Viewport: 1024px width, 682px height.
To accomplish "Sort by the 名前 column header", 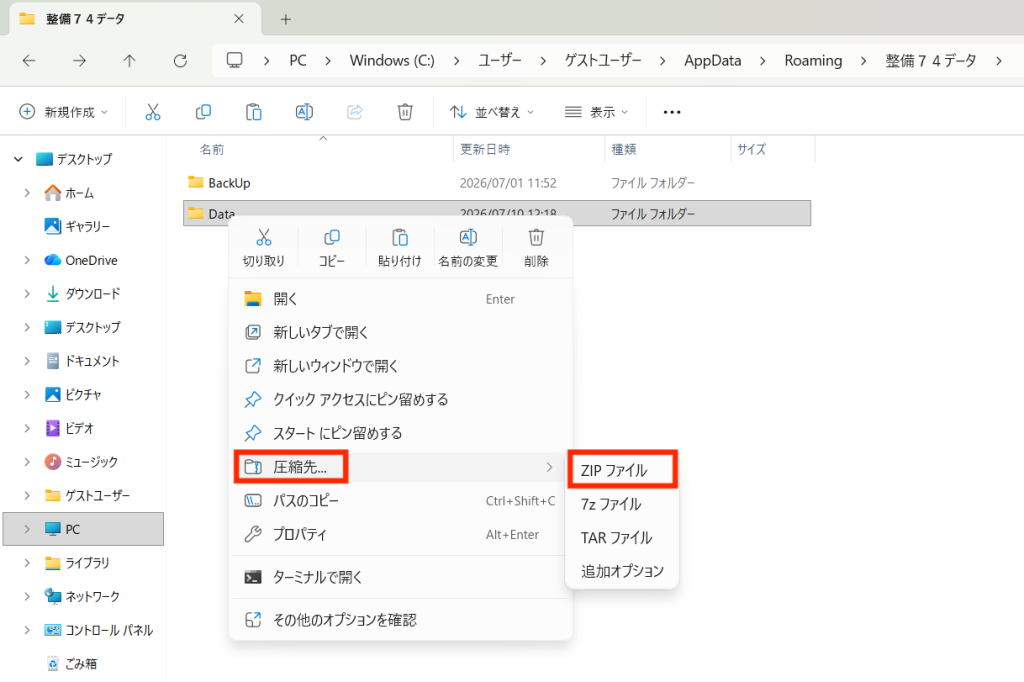I will tap(212, 150).
